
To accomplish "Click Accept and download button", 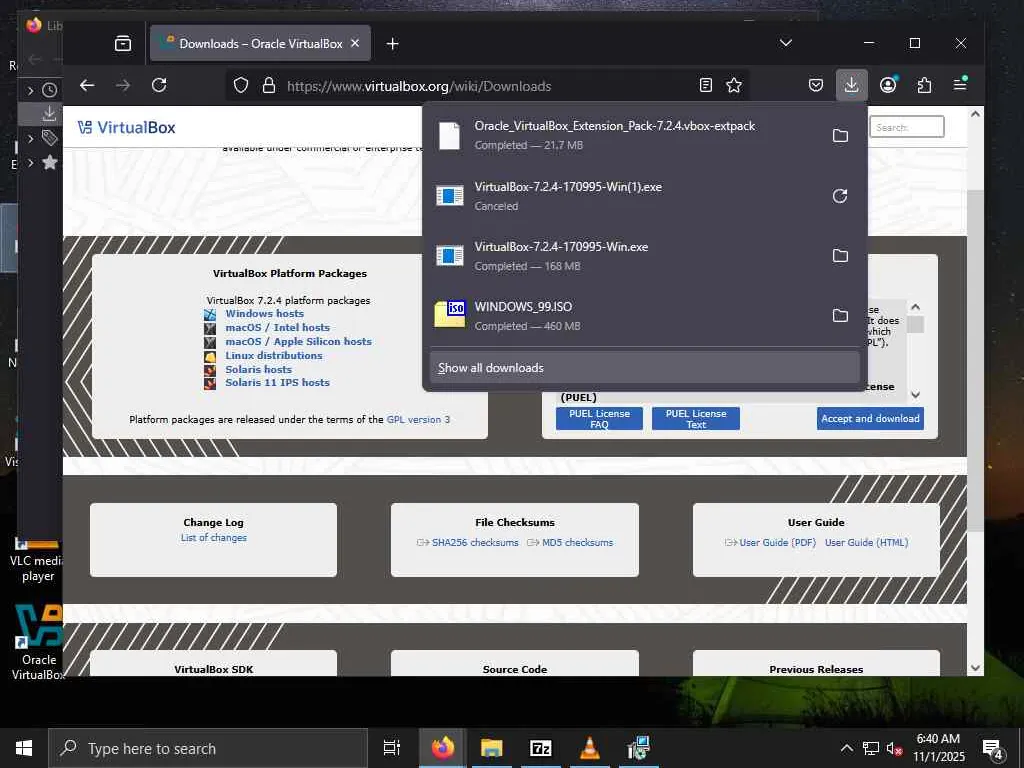I will 870,419.
